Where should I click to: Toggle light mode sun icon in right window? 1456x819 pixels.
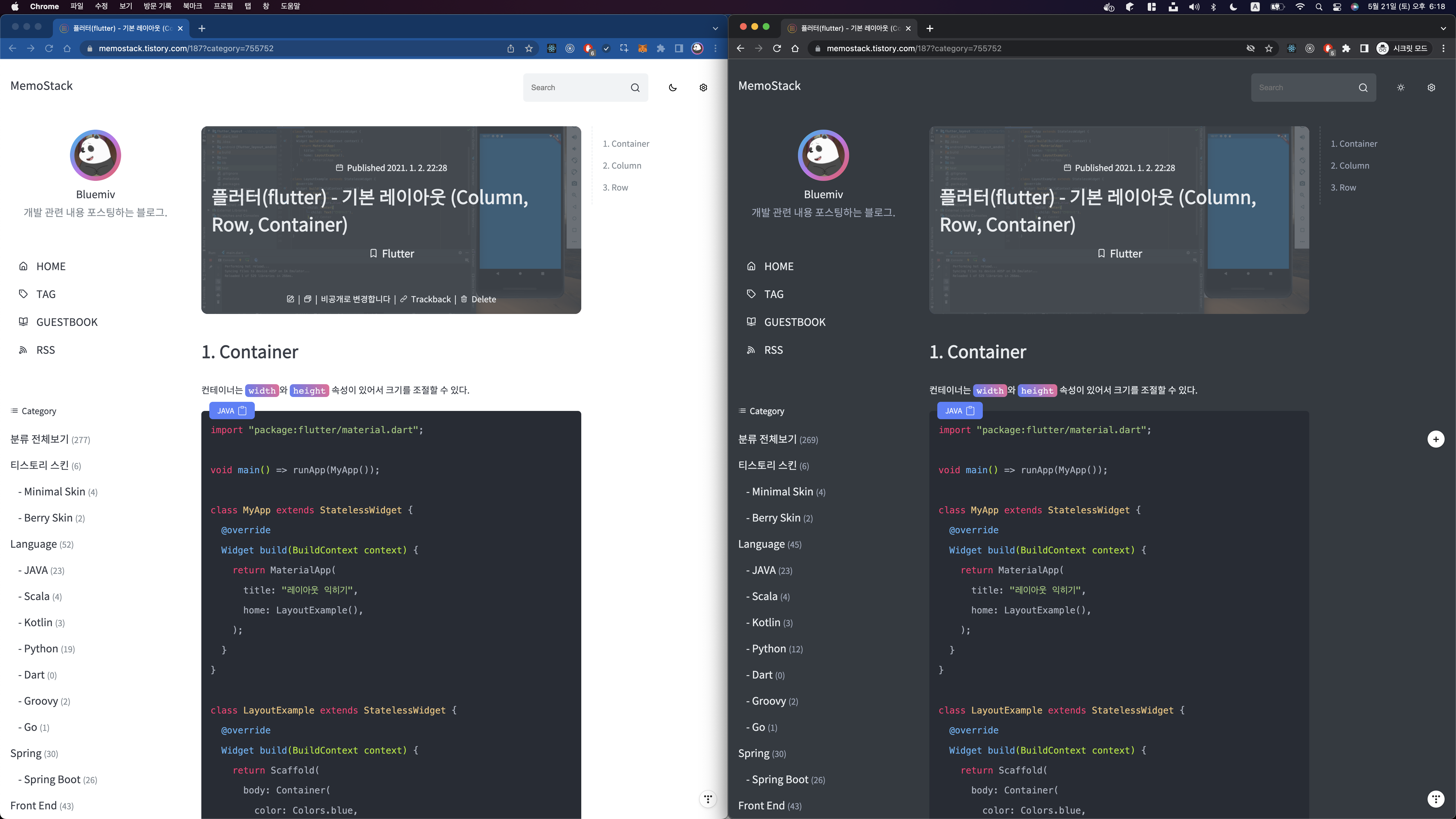coord(1401,88)
